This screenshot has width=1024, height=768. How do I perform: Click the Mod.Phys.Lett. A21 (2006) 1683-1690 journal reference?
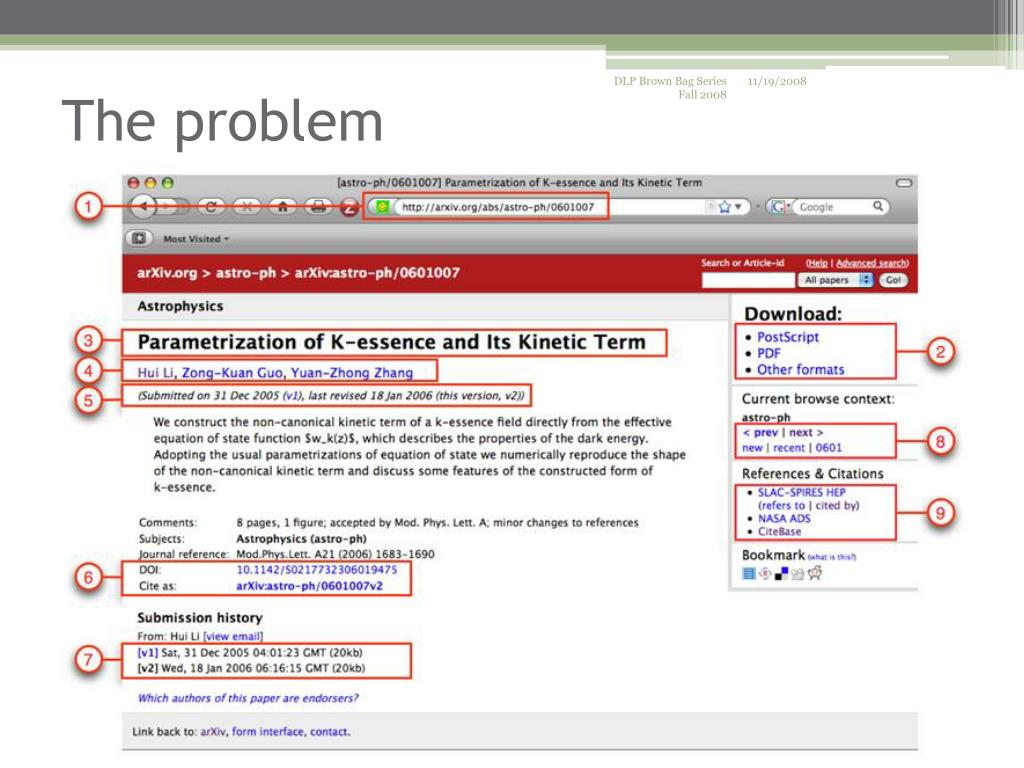[335, 554]
